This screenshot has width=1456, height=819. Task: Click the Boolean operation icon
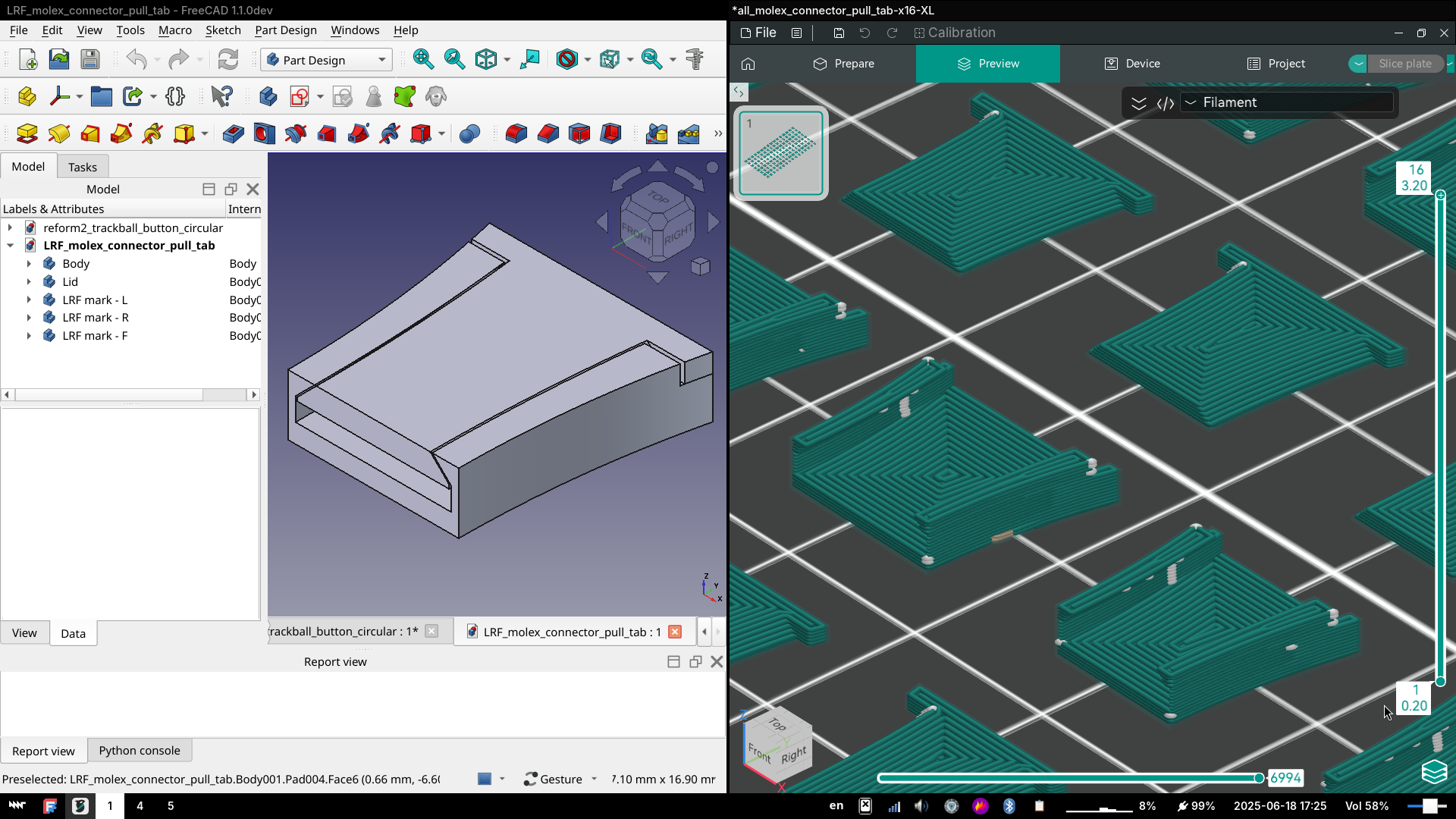pos(469,134)
